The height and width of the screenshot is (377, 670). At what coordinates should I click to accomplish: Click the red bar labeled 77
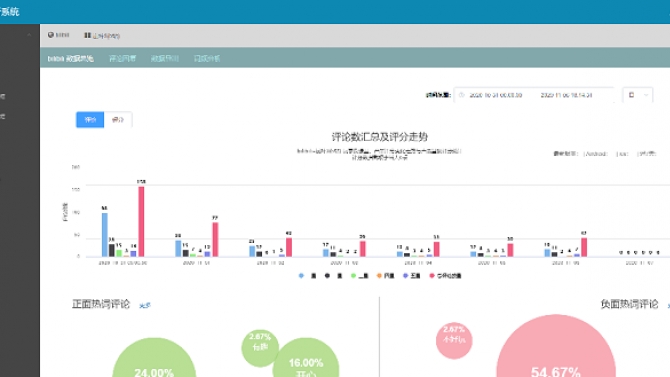click(x=215, y=239)
